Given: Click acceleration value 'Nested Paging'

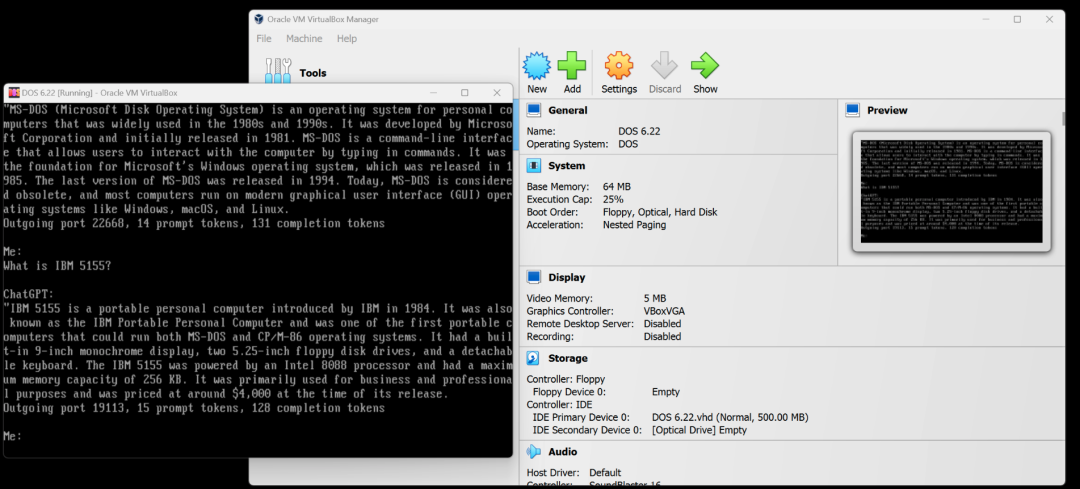Looking at the screenshot, I should 634,225.
